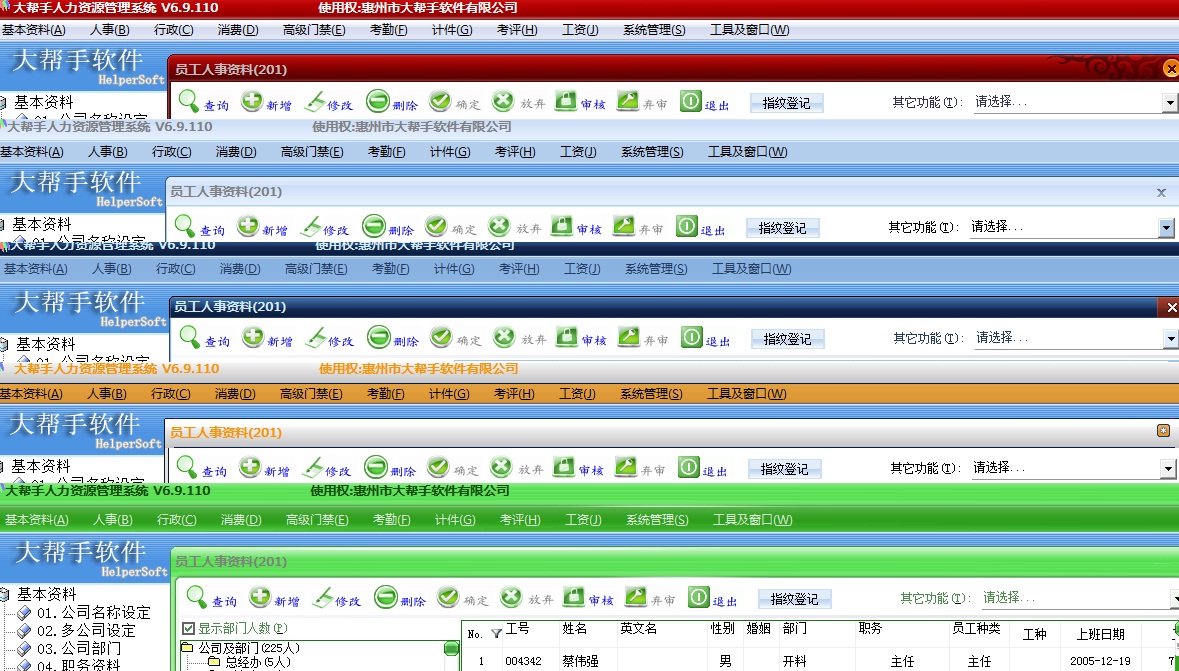Image resolution: width=1179 pixels, height=671 pixels.
Task: Open 系统管理(S) menu in orange-themed window
Action: point(651,393)
